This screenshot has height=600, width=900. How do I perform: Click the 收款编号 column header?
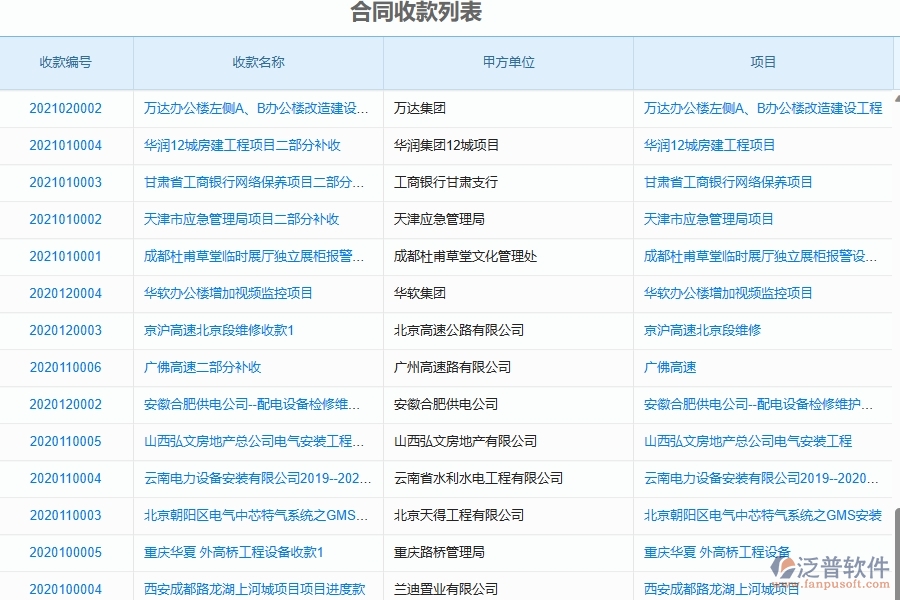[x=66, y=61]
